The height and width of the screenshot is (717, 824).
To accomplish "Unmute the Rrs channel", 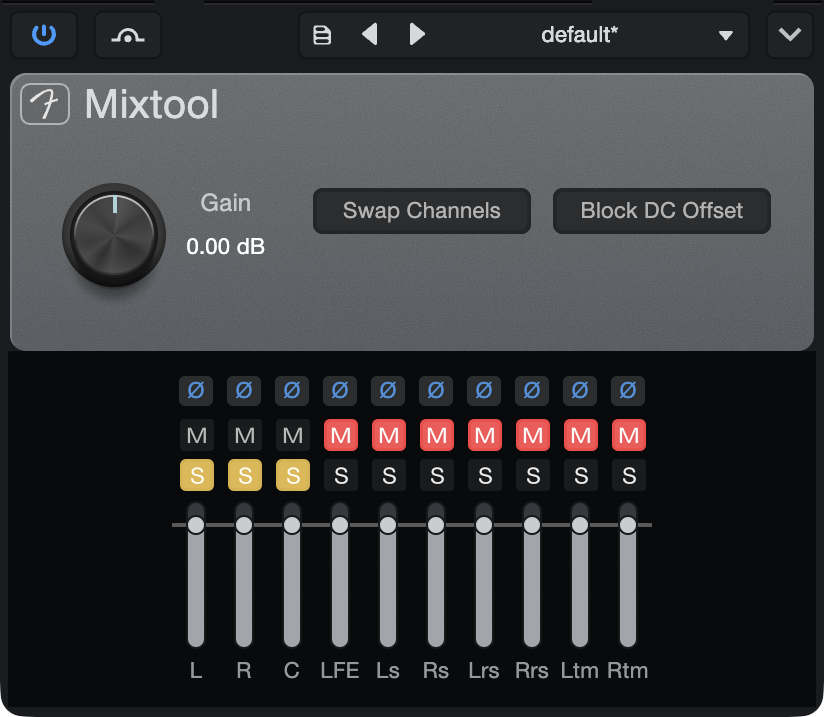I will 533,435.
